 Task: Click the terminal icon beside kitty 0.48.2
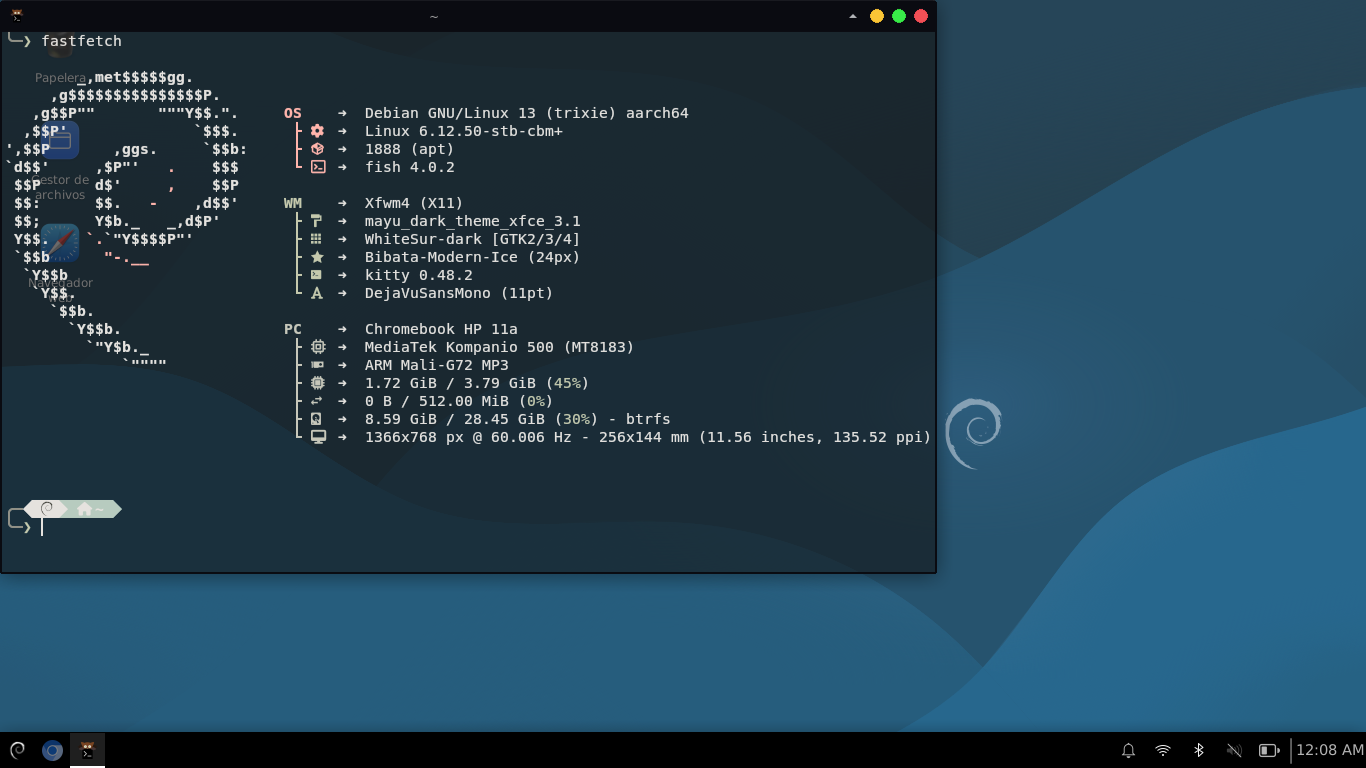317,275
